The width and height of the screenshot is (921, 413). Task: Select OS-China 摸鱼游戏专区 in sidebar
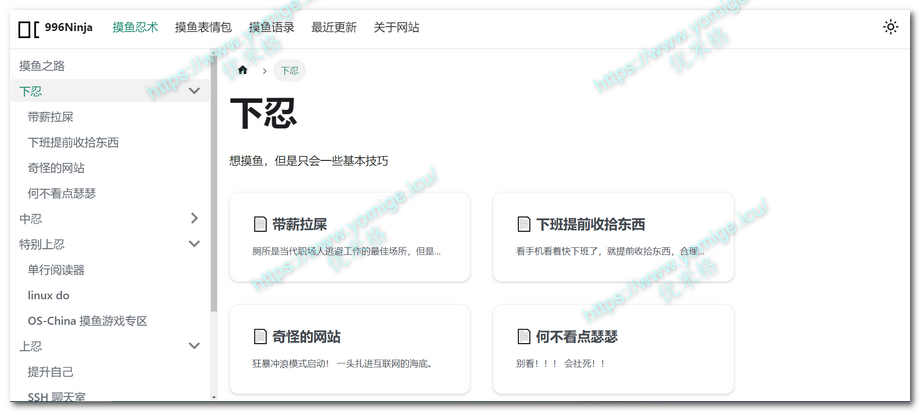tap(87, 321)
